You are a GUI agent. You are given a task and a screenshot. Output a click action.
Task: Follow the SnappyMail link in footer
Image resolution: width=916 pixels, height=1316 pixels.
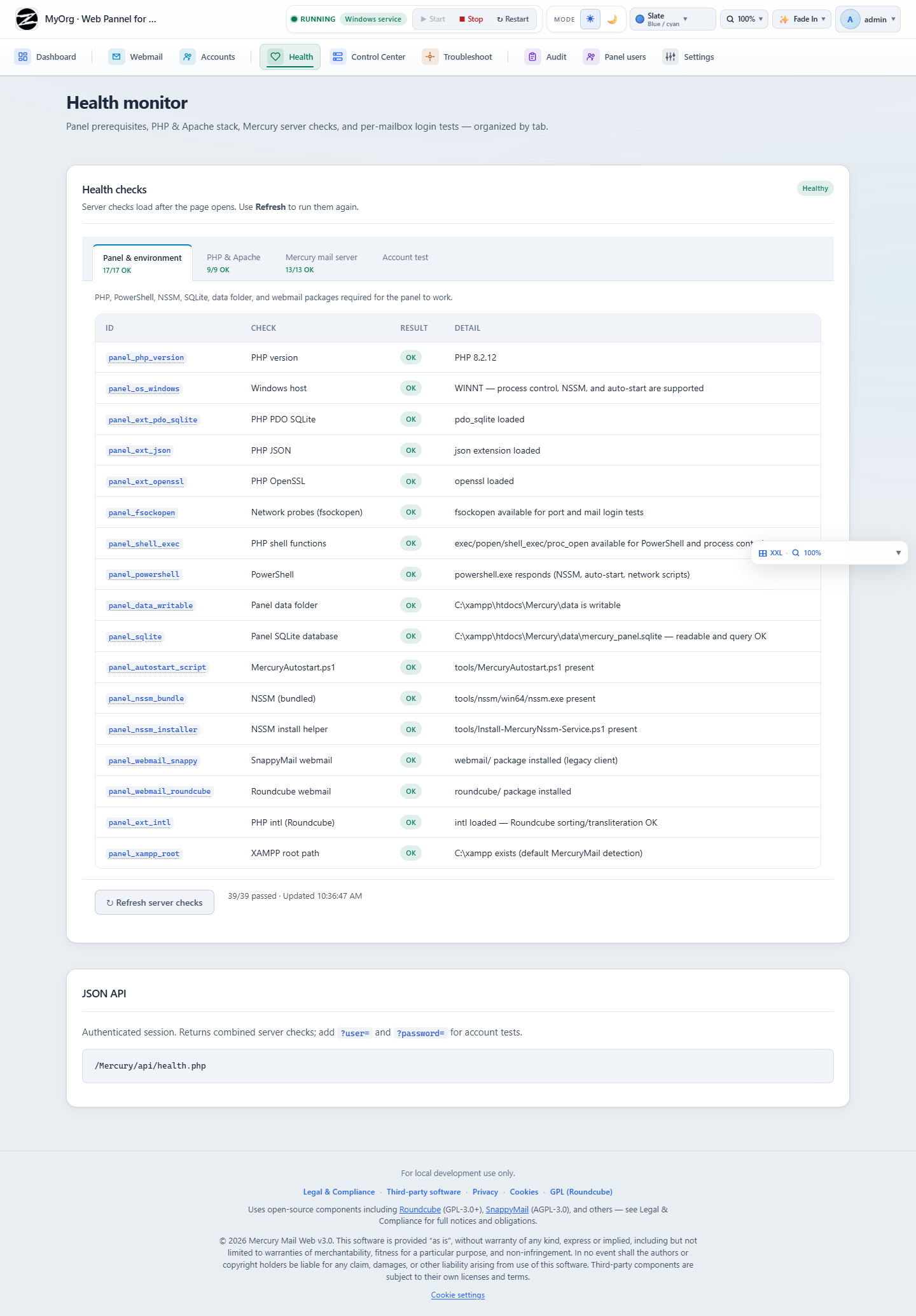(507, 1210)
